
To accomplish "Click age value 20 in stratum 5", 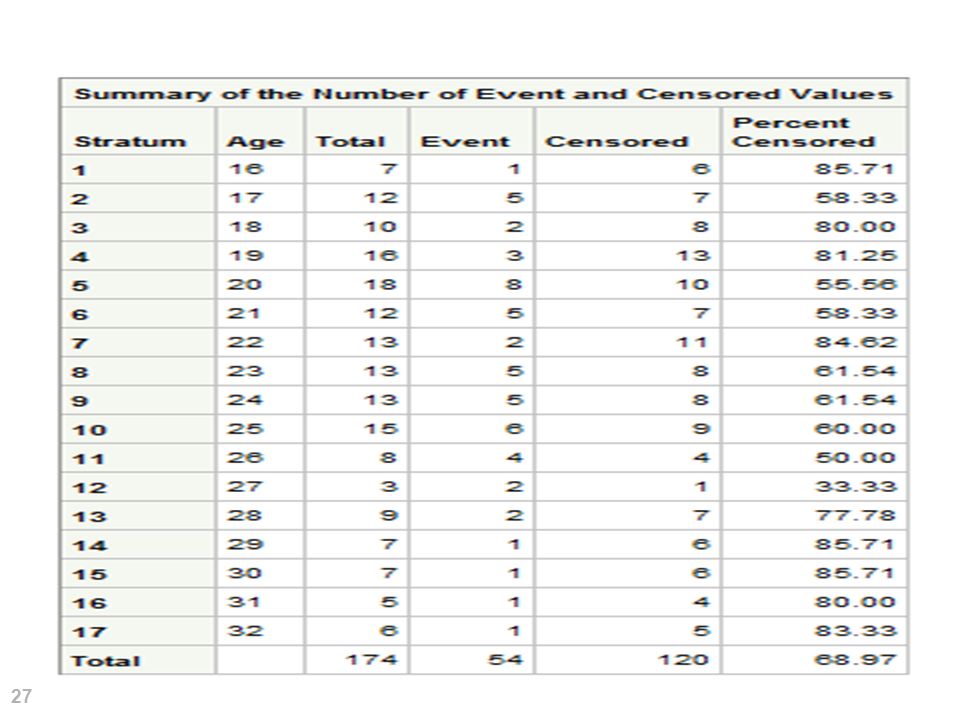I will click(x=245, y=284).
